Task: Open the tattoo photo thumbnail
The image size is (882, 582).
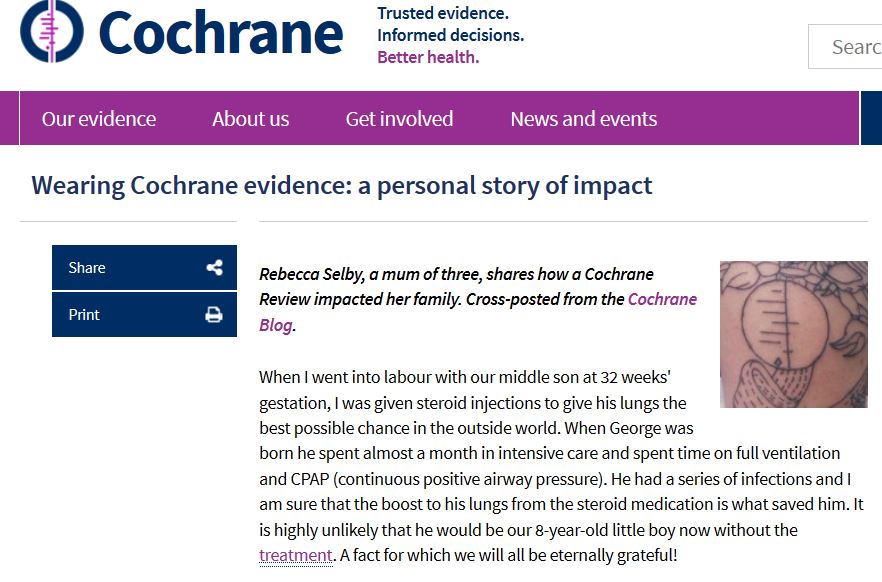Action: click(794, 334)
